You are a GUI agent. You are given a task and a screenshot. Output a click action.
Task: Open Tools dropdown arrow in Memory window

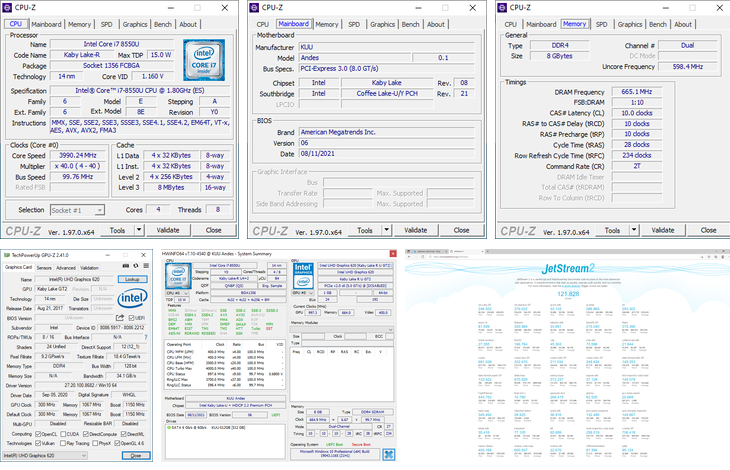(634, 230)
